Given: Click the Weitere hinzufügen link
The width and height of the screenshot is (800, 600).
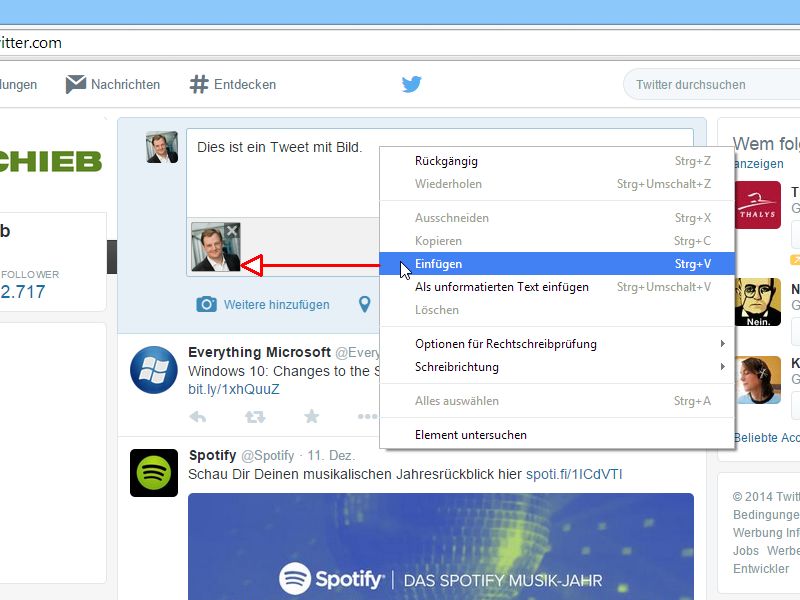Looking at the screenshot, I should tap(277, 305).
